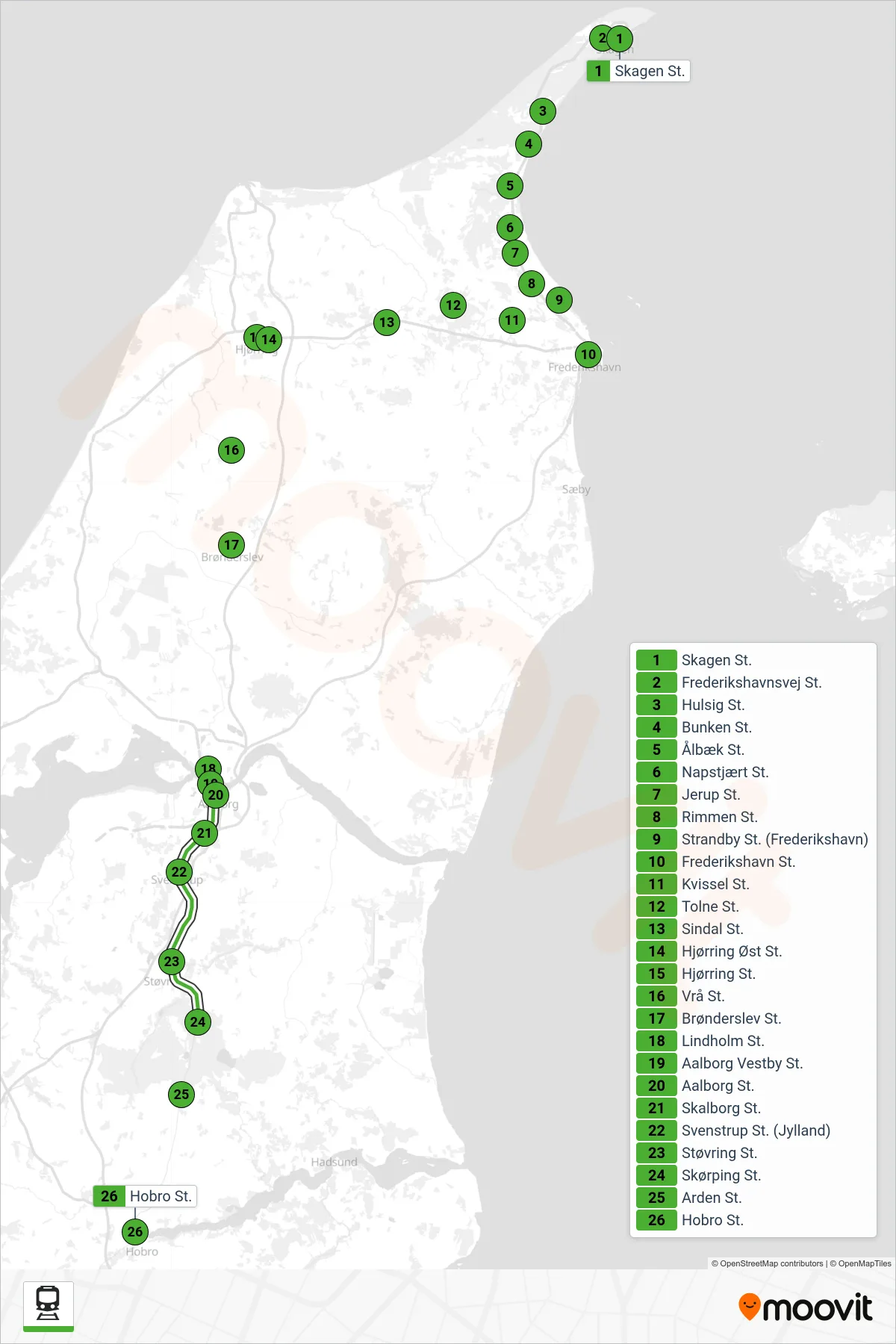Viewport: 896px width, 1344px height.
Task: Click legend entry Strandby St. (Frederikshavn)
Action: (753, 839)
